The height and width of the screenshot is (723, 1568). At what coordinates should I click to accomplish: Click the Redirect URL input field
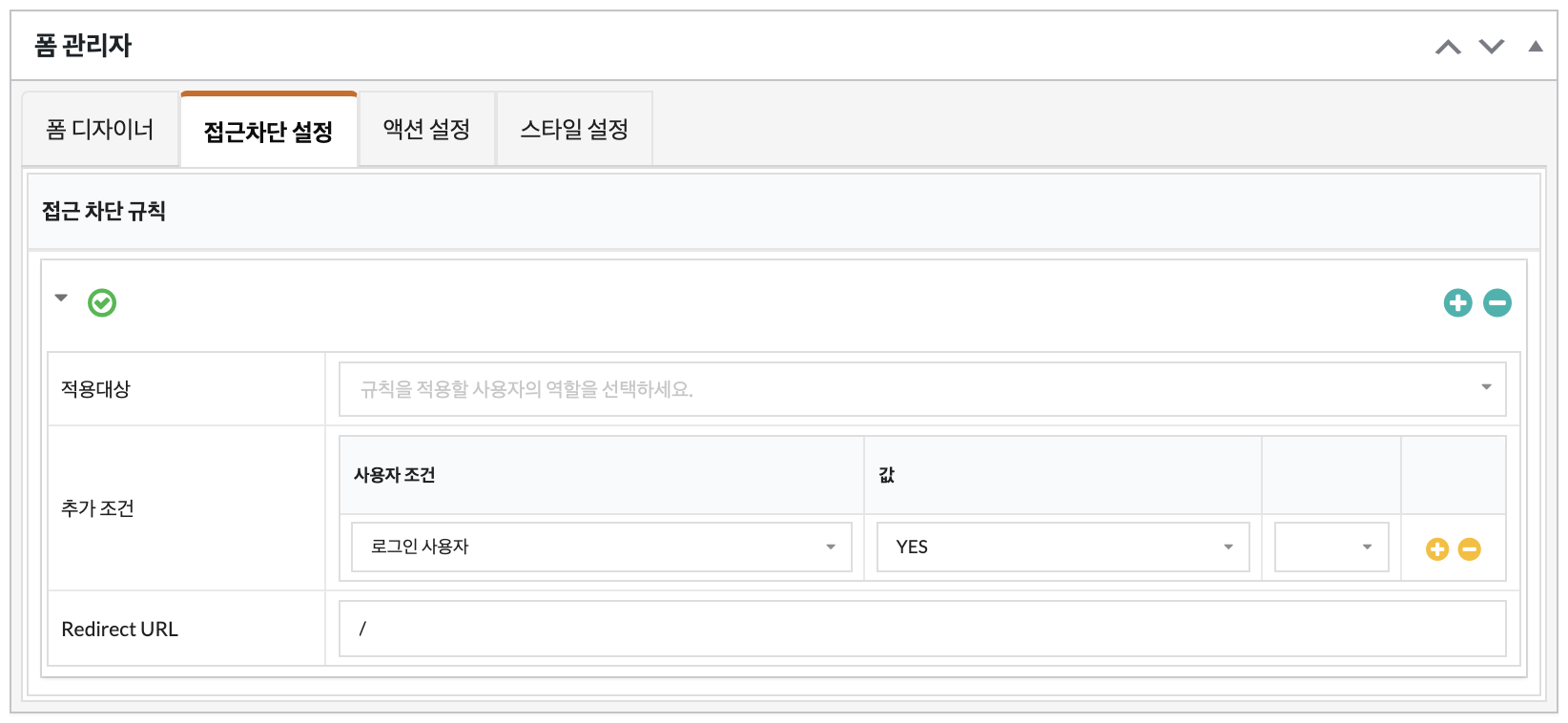tap(922, 629)
